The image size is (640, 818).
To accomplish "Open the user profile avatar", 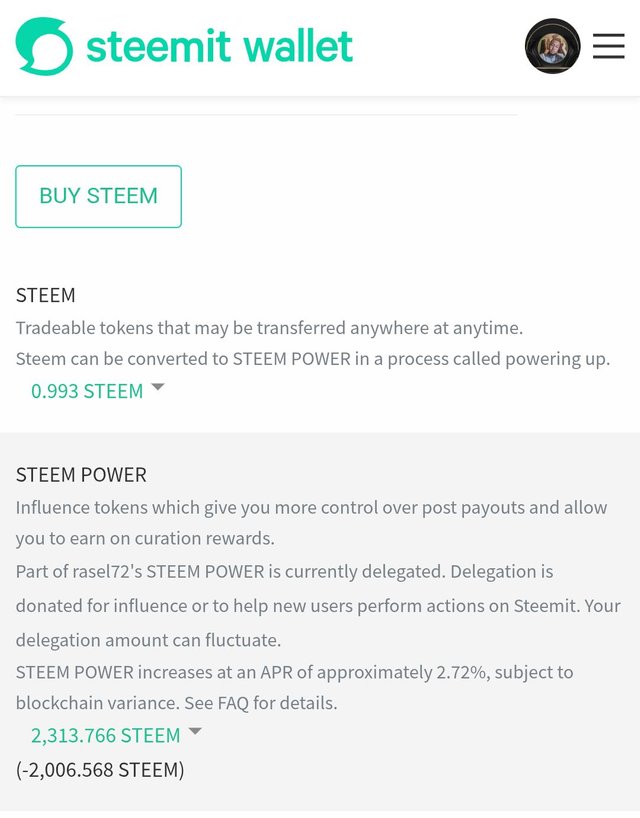I will point(552,46).
